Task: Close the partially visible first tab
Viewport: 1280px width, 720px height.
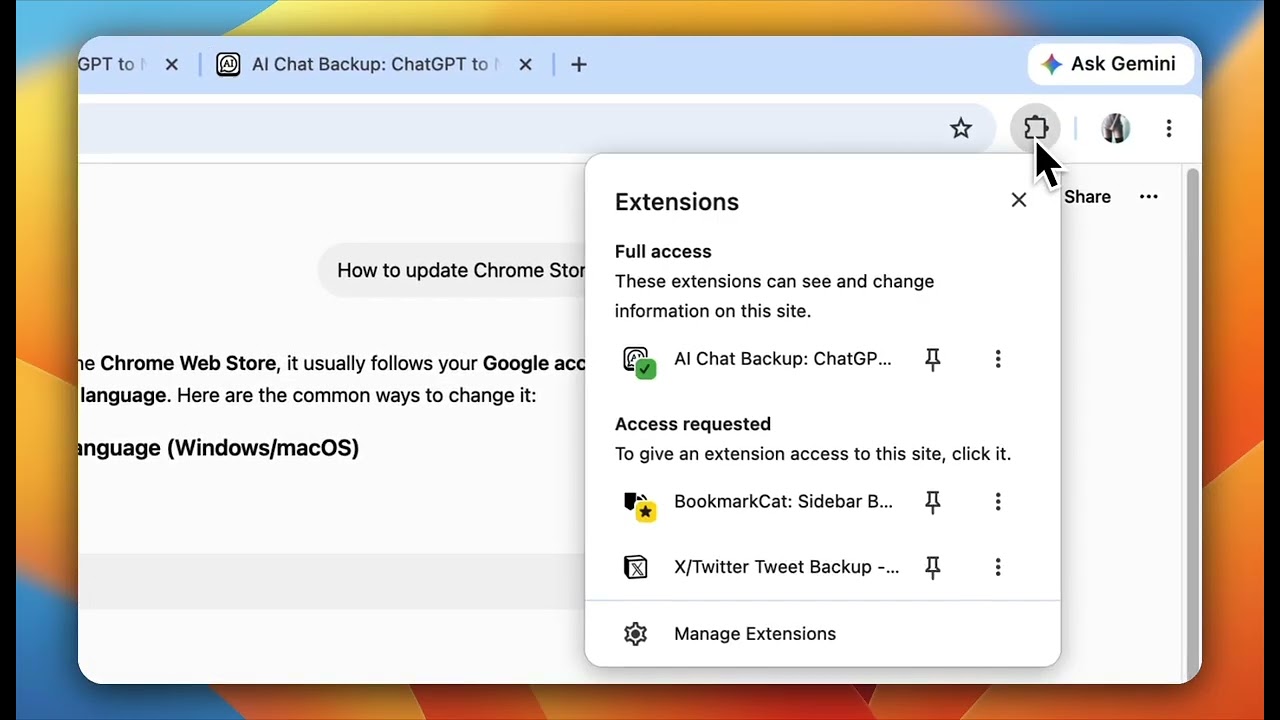Action: click(171, 64)
